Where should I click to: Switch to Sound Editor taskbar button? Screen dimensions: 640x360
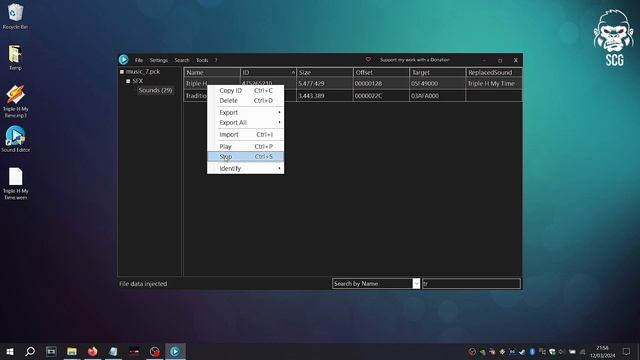pyautogui.click(x=175, y=351)
